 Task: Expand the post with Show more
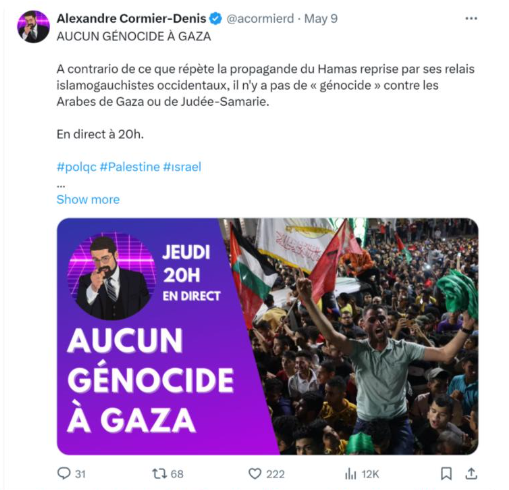point(88,199)
